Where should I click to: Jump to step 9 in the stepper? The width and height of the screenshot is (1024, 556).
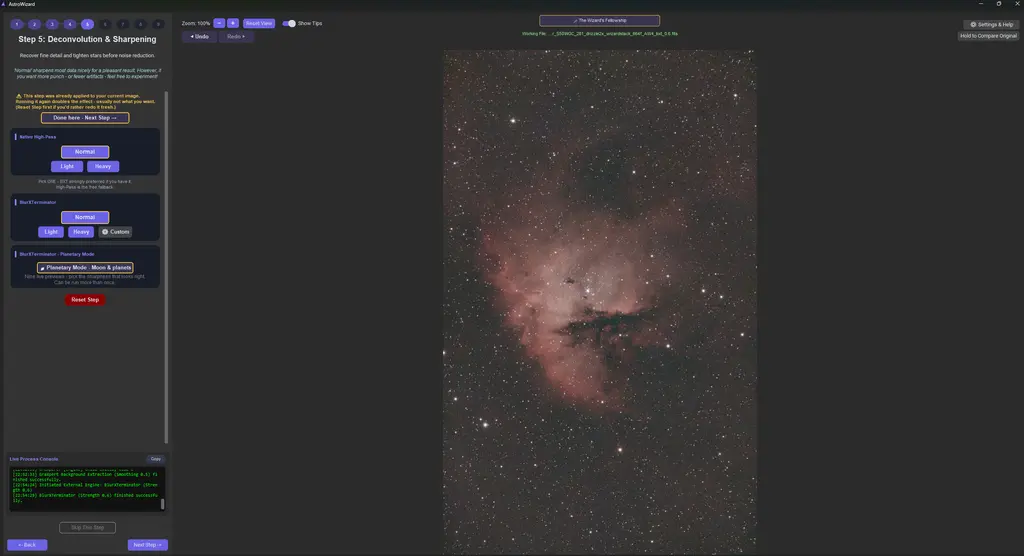[x=158, y=24]
